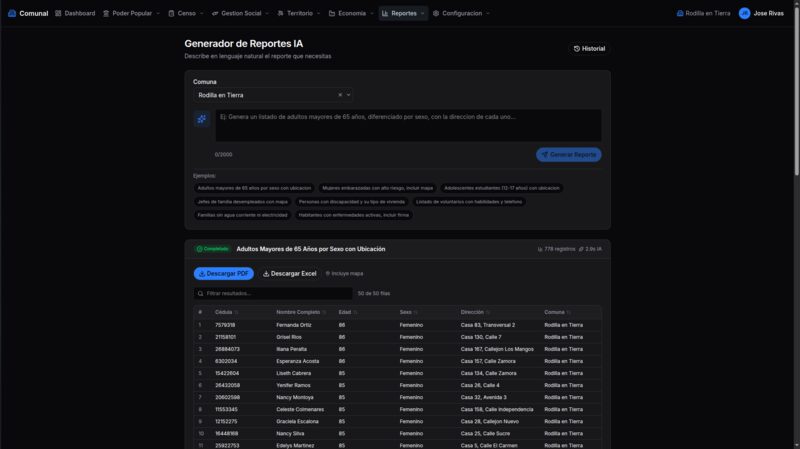Click the AI sparkle icon beside prompt
Screen dimensions: 800x449
202,119
